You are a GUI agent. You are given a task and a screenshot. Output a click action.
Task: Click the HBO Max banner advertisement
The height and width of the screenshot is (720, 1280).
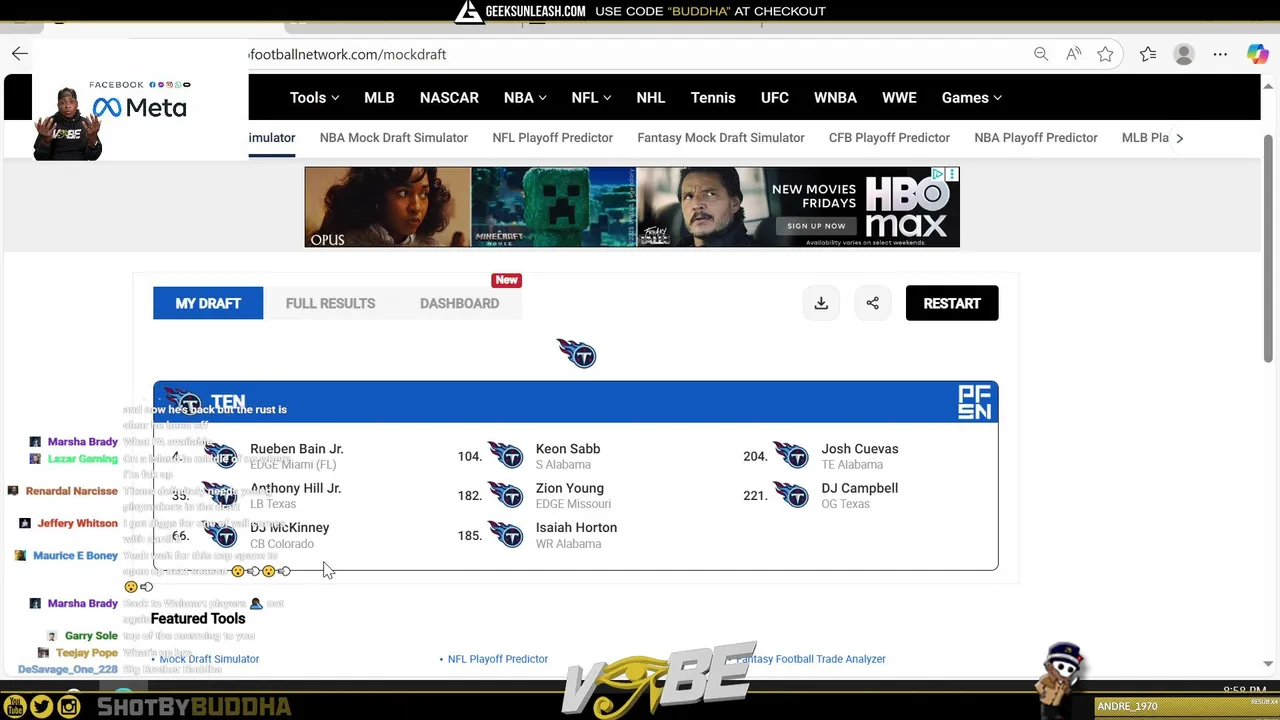[632, 207]
